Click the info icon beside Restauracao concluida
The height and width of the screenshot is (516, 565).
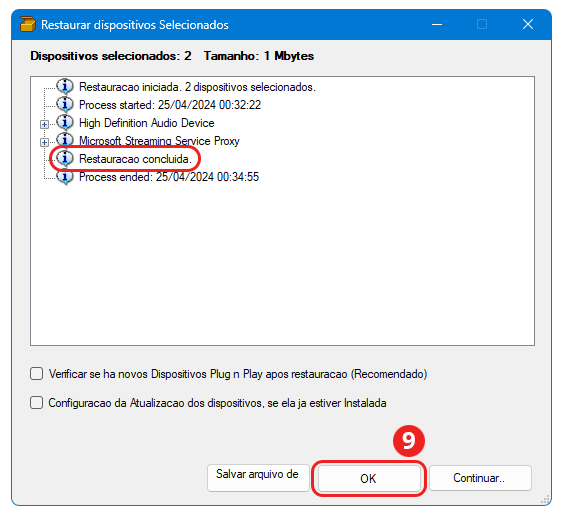click(65, 158)
